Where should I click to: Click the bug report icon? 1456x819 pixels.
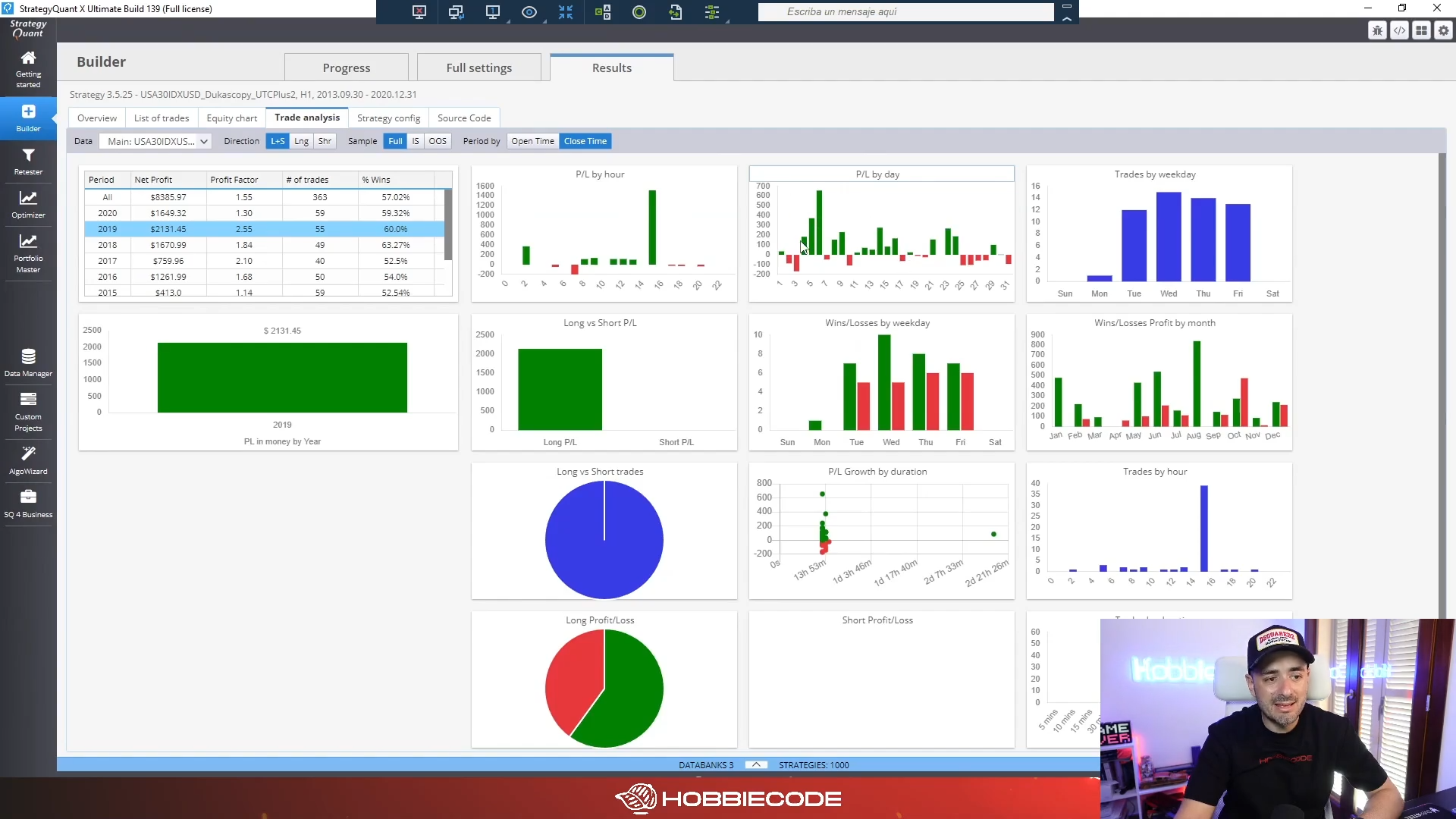(x=1377, y=30)
